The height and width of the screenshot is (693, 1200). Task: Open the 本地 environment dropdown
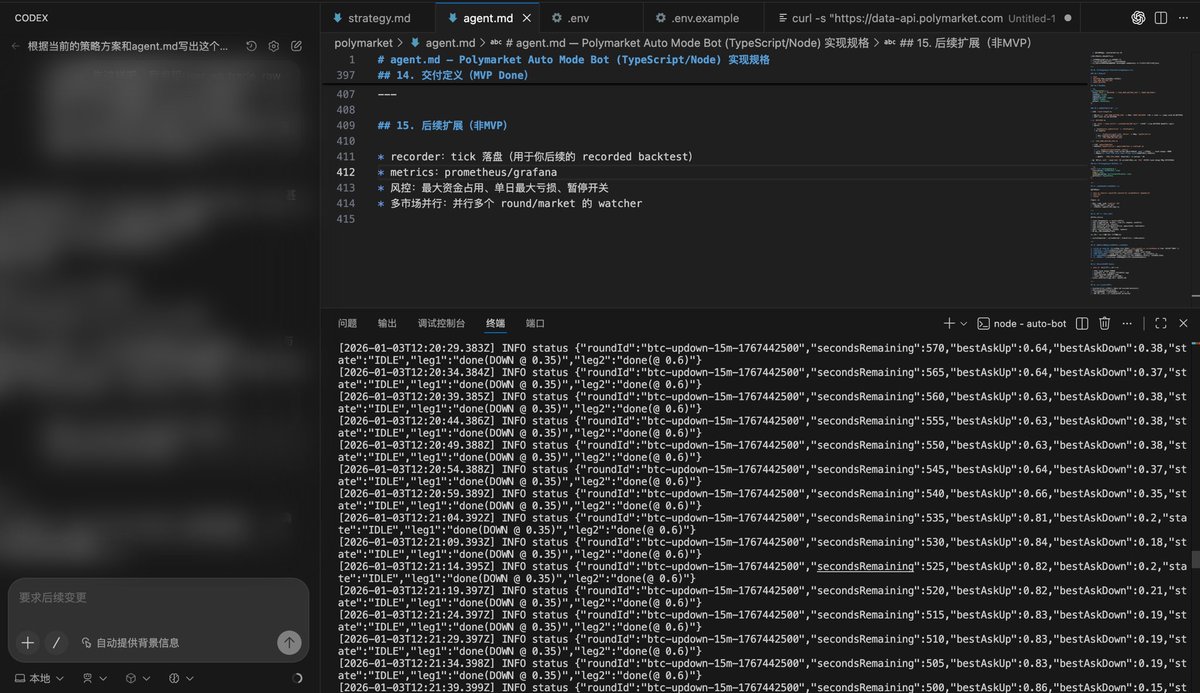[x=39, y=678]
